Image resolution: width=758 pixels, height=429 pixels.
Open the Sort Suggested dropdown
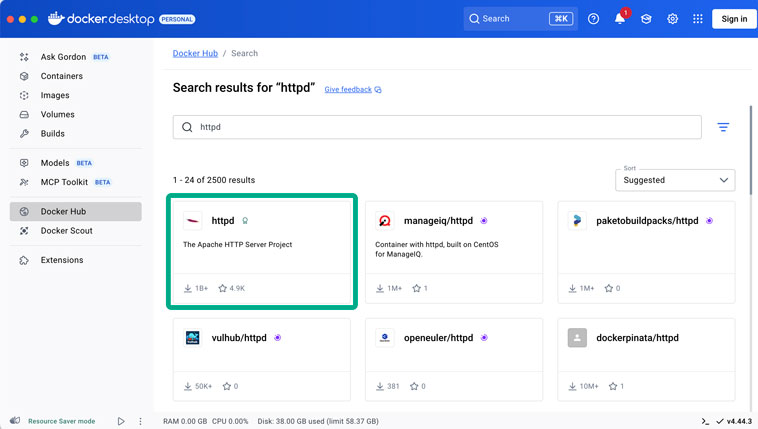click(675, 180)
